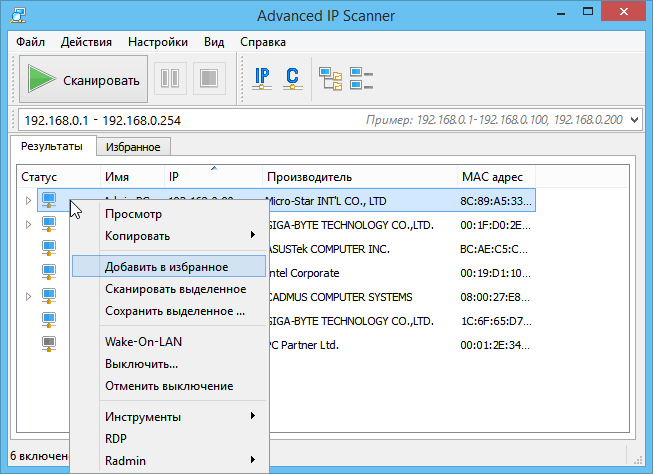Choose Выключить... from context menu

coord(141,363)
